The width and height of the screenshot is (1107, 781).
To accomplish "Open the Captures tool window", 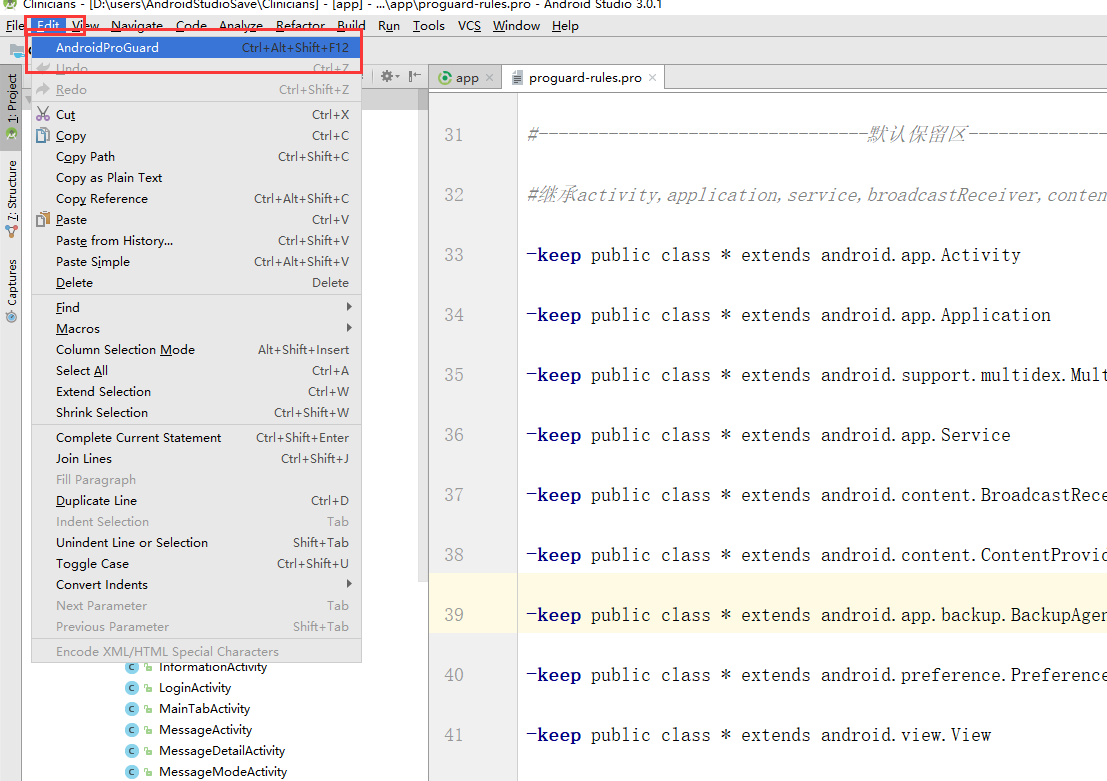I will click(x=11, y=290).
